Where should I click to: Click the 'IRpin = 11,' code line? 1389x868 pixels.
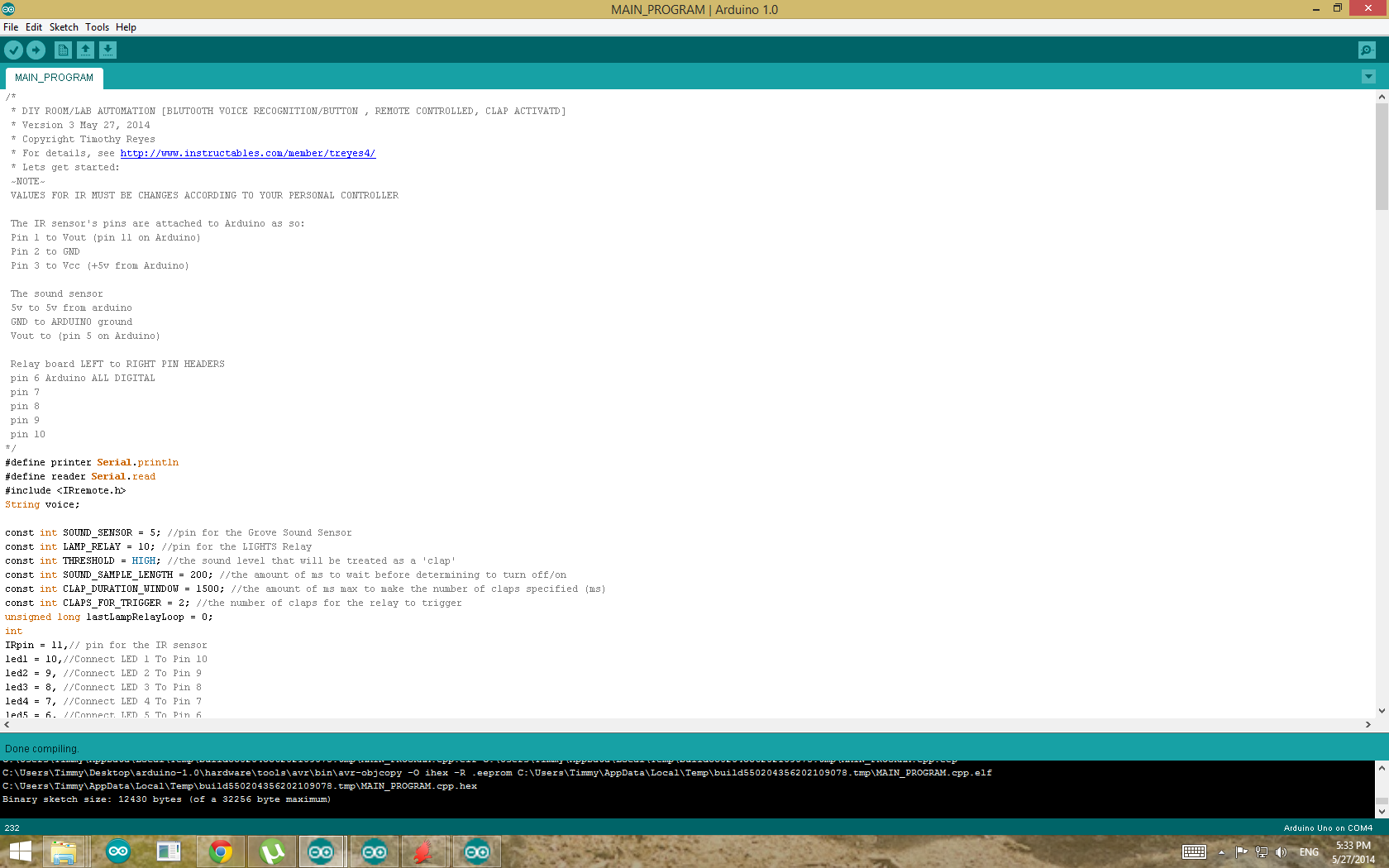tap(106, 645)
